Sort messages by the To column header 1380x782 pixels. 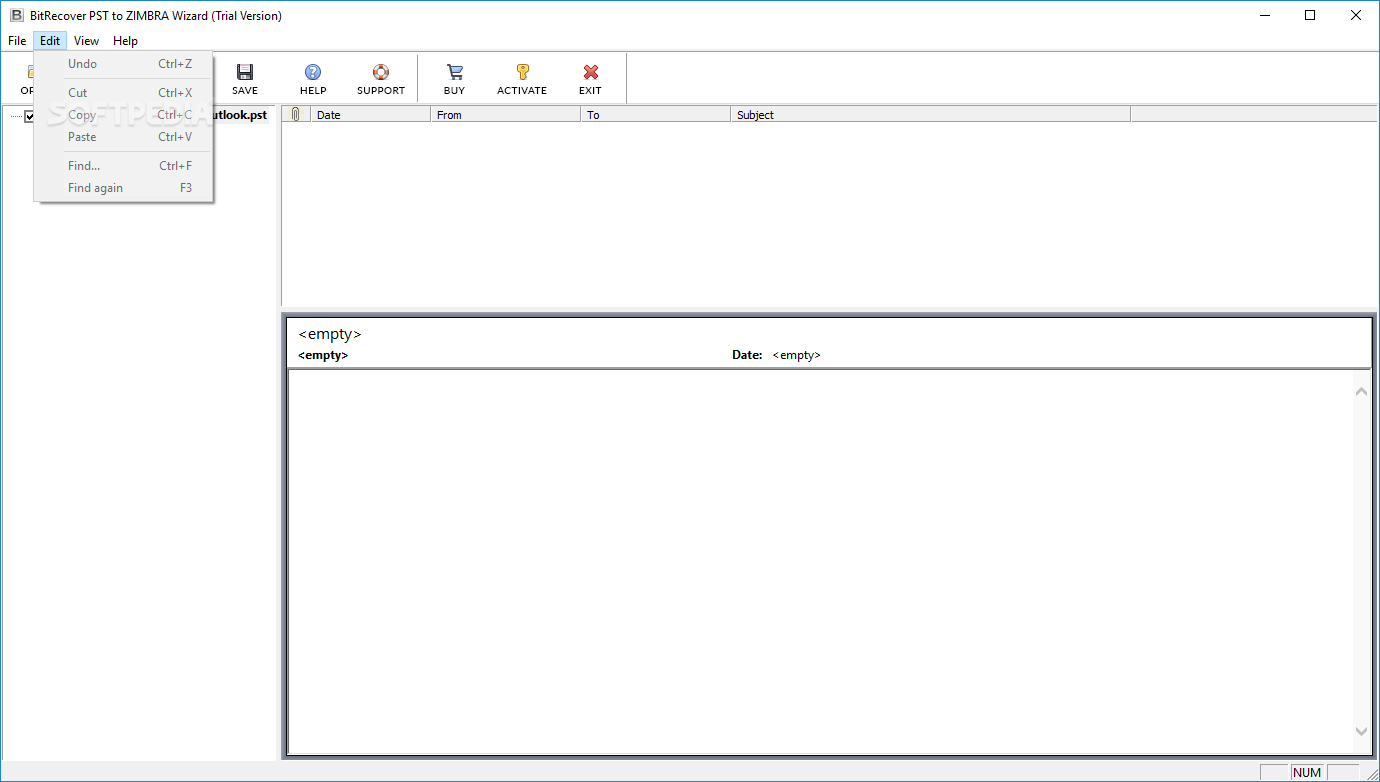coord(656,114)
